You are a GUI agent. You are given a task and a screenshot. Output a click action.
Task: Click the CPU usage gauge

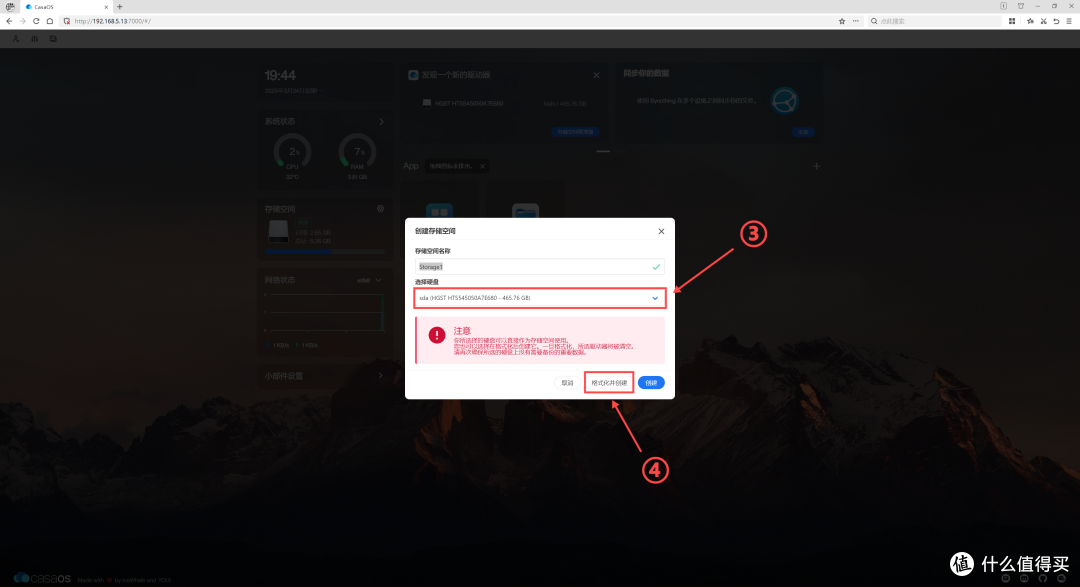tap(293, 152)
